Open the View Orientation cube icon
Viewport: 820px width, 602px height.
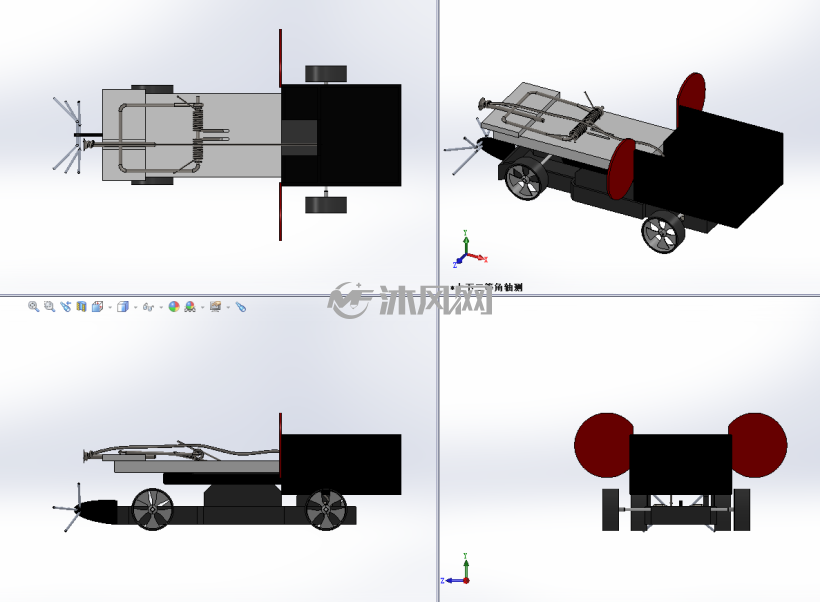[x=97, y=307]
